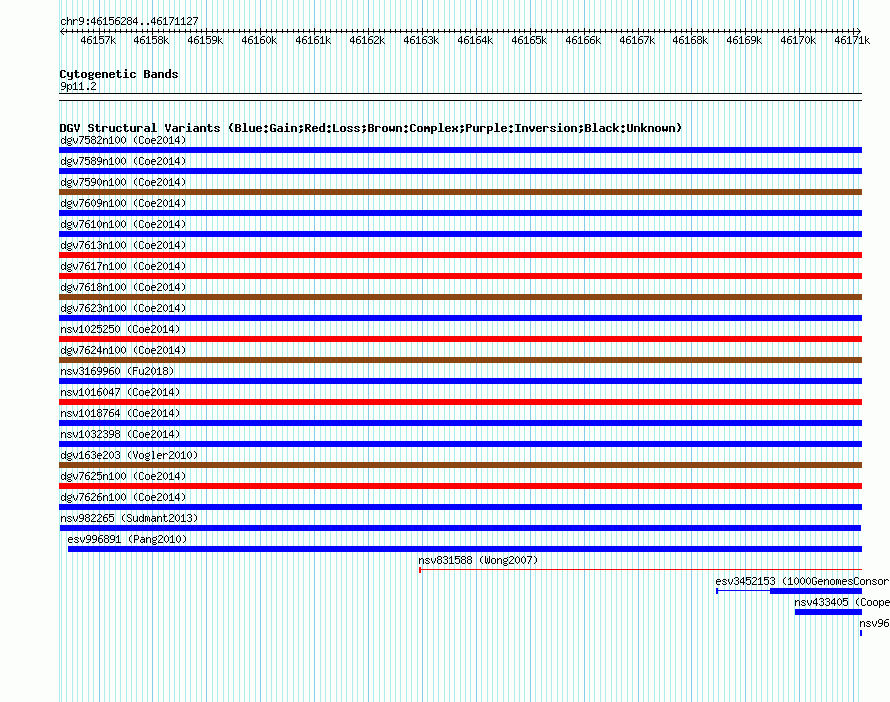Image resolution: width=890 pixels, height=702 pixels.
Task: Click the nsv982265 (Sudmant2013) label
Action: tap(129, 518)
